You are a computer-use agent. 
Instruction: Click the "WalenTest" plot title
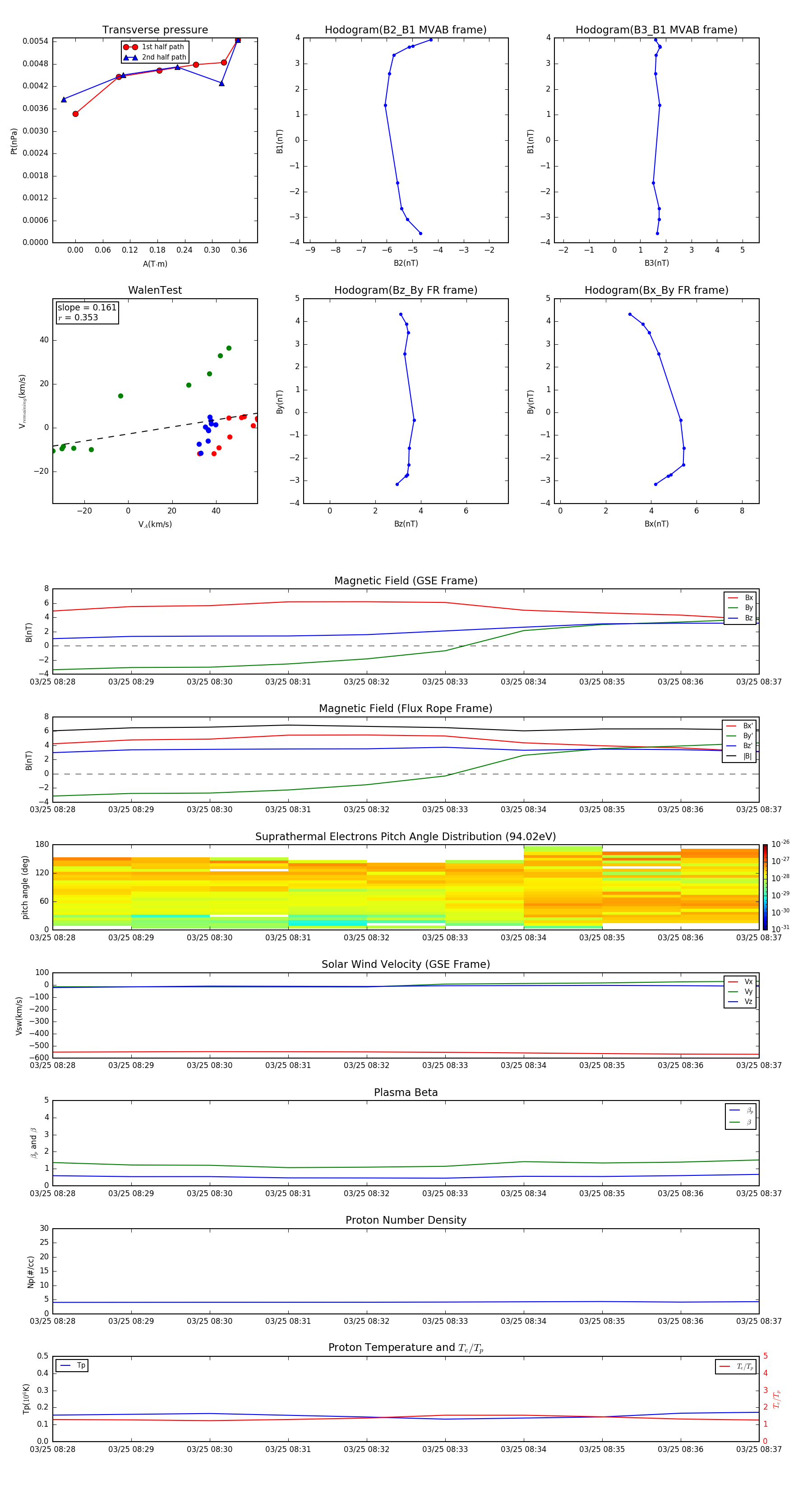(155, 290)
